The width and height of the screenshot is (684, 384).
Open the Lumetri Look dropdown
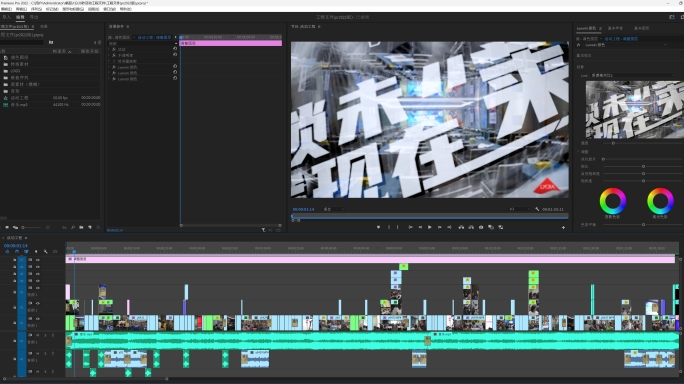click(633, 75)
